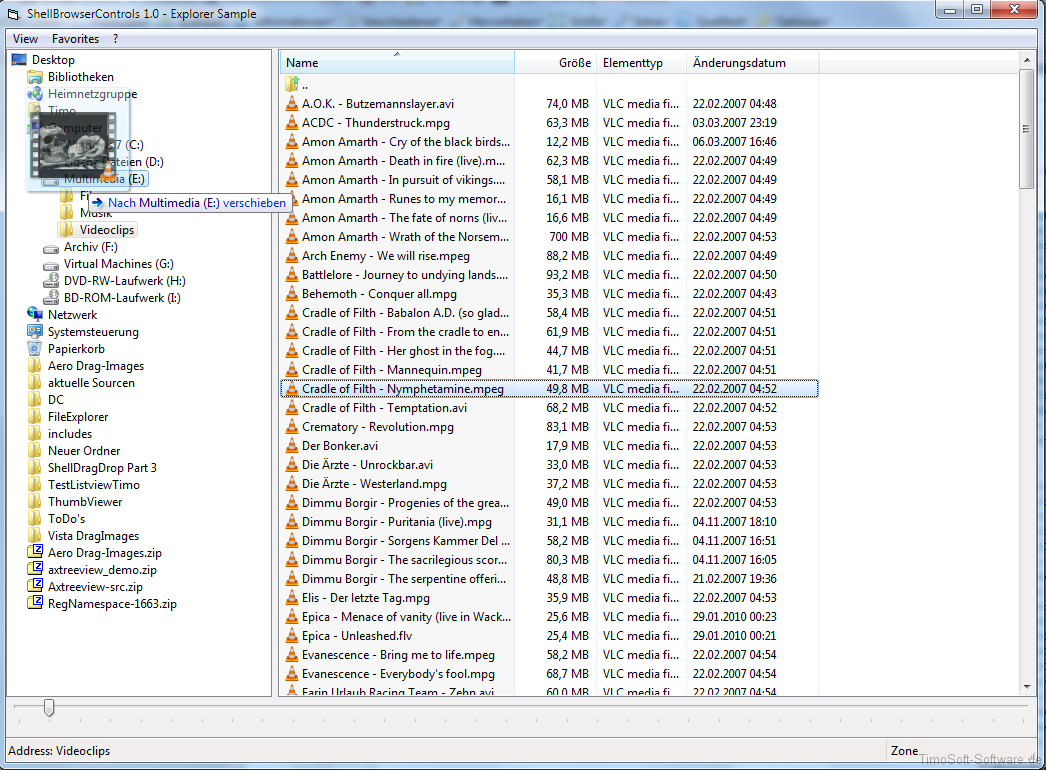Click the VLC icon of ACDC - Thunderstruck.mpg
This screenshot has width=1046, height=770.
(291, 123)
